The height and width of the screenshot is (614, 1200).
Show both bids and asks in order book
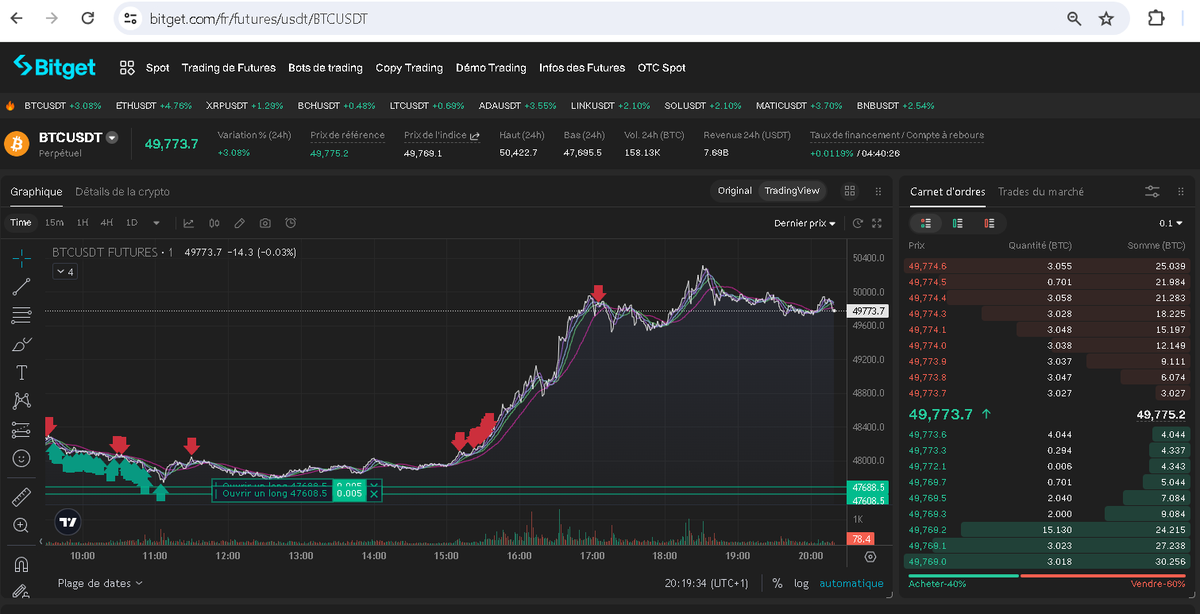[926, 223]
